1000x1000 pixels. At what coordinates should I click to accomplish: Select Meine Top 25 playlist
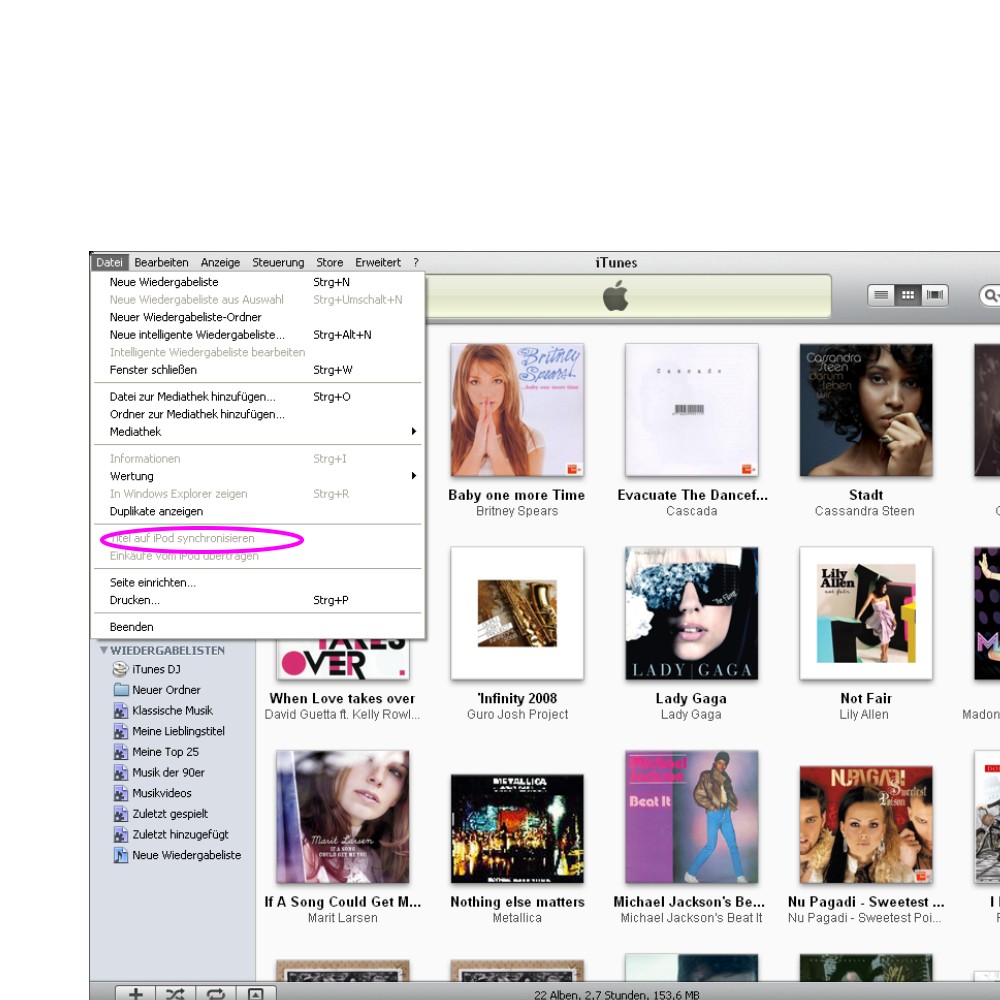click(x=156, y=752)
